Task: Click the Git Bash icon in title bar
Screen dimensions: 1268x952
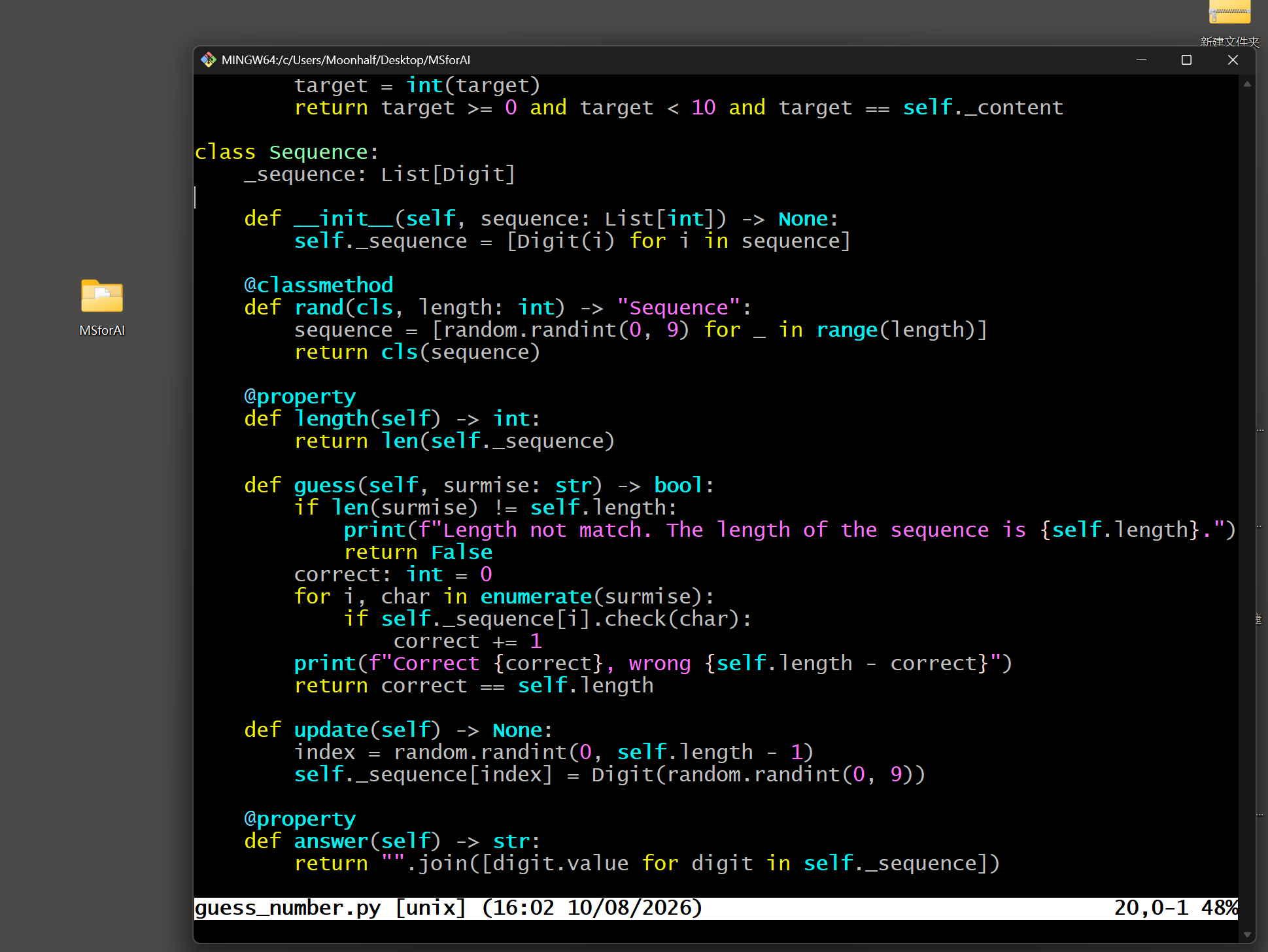Action: [x=208, y=60]
